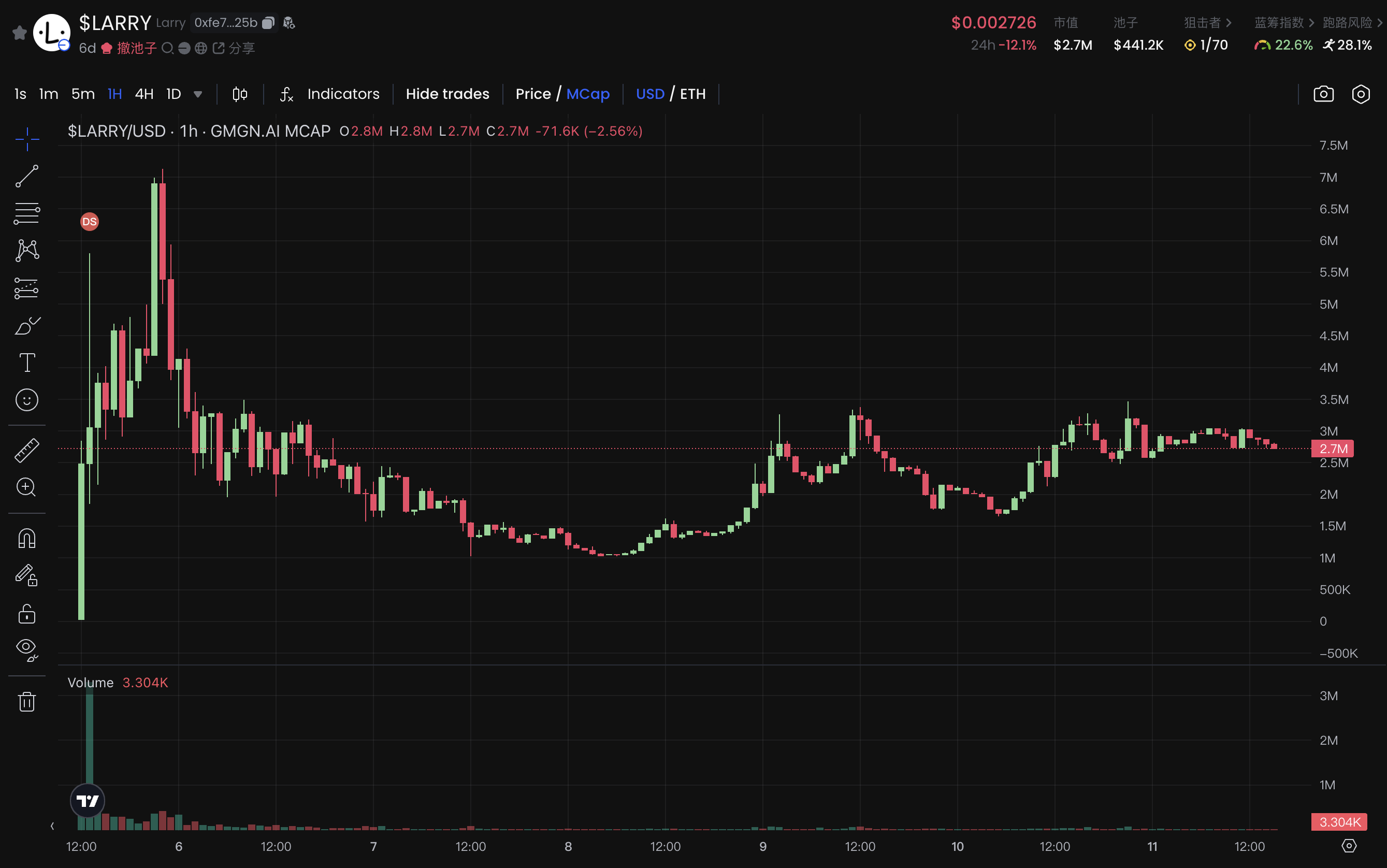Open the Indicators panel

[x=343, y=94]
